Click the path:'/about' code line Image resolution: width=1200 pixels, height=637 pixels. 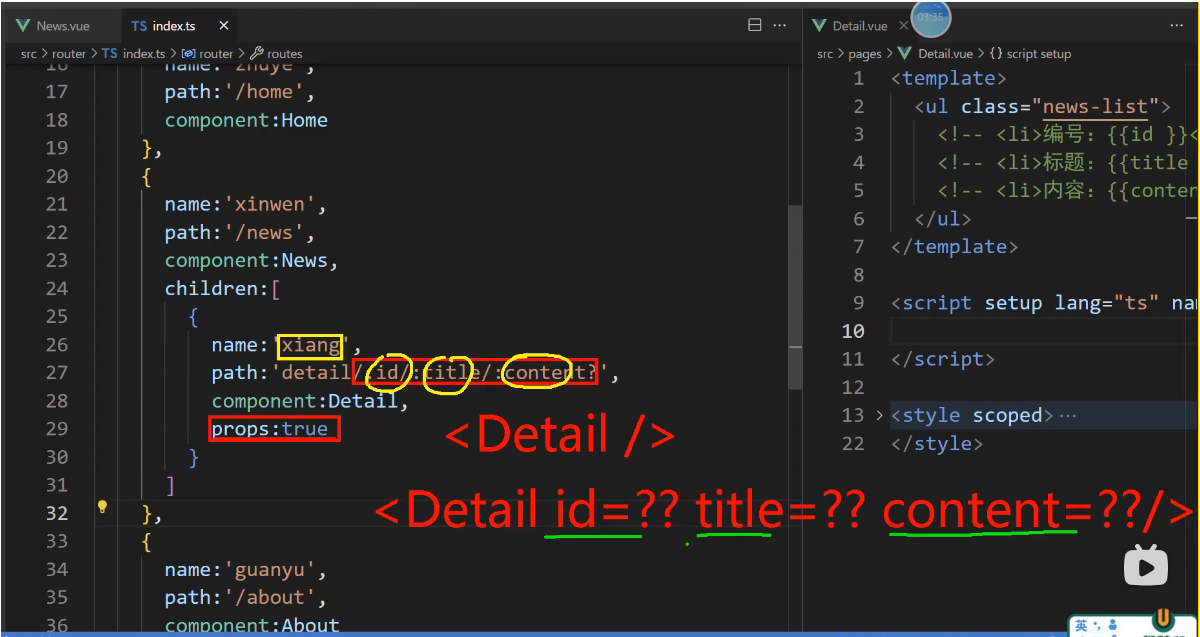(x=246, y=597)
